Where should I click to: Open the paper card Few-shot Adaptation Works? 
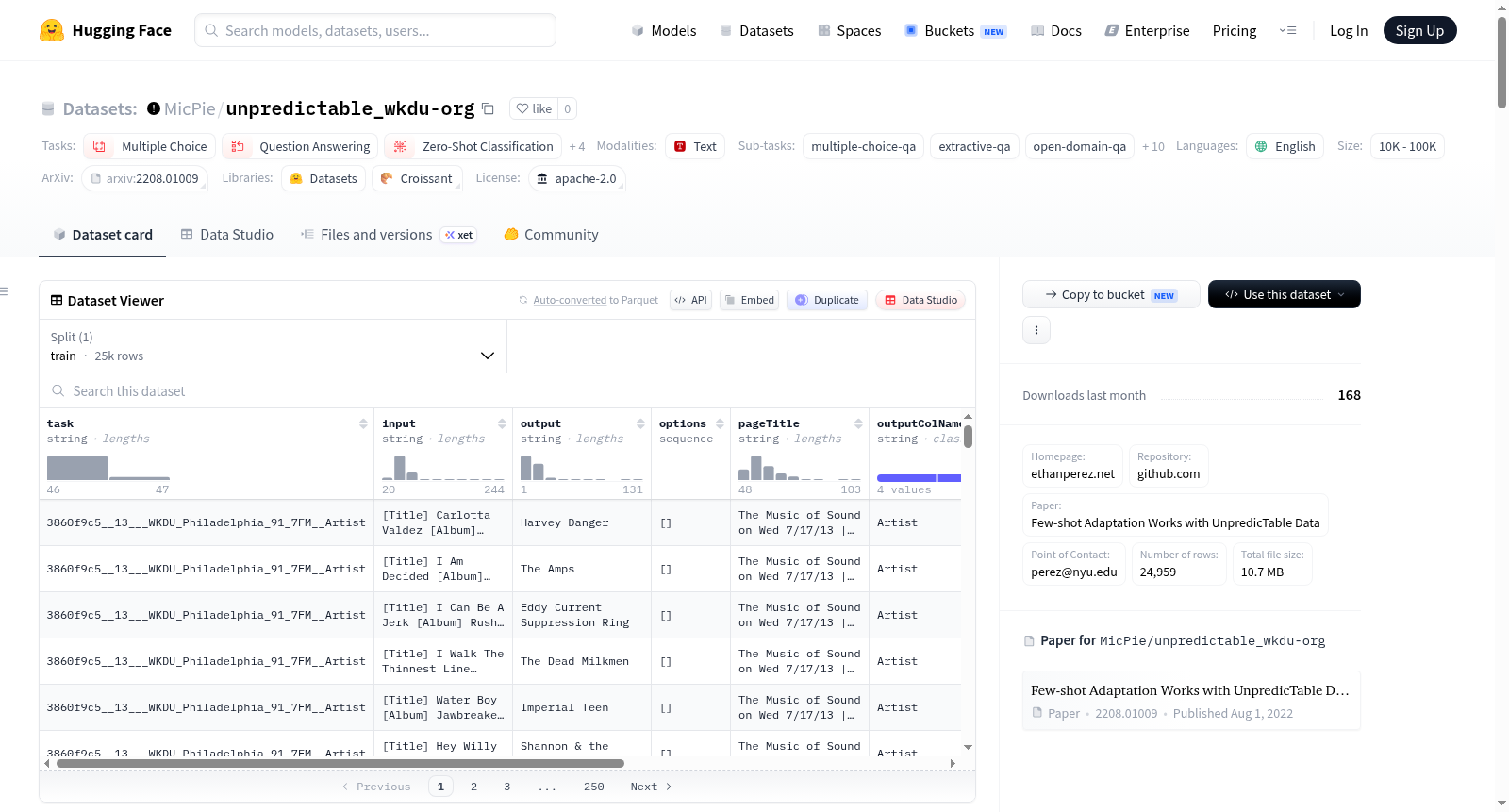coord(1191,701)
